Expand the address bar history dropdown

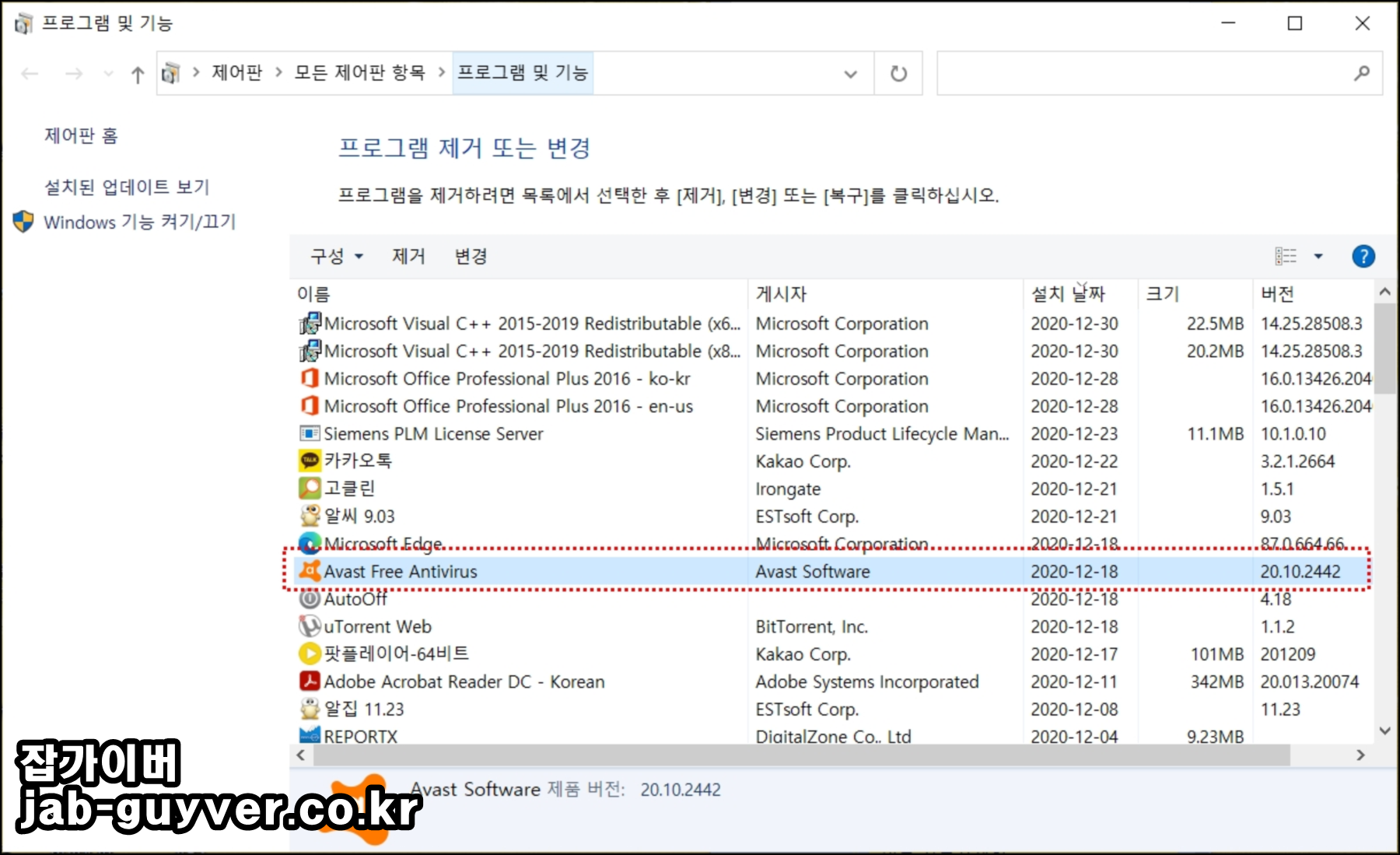coord(851,74)
